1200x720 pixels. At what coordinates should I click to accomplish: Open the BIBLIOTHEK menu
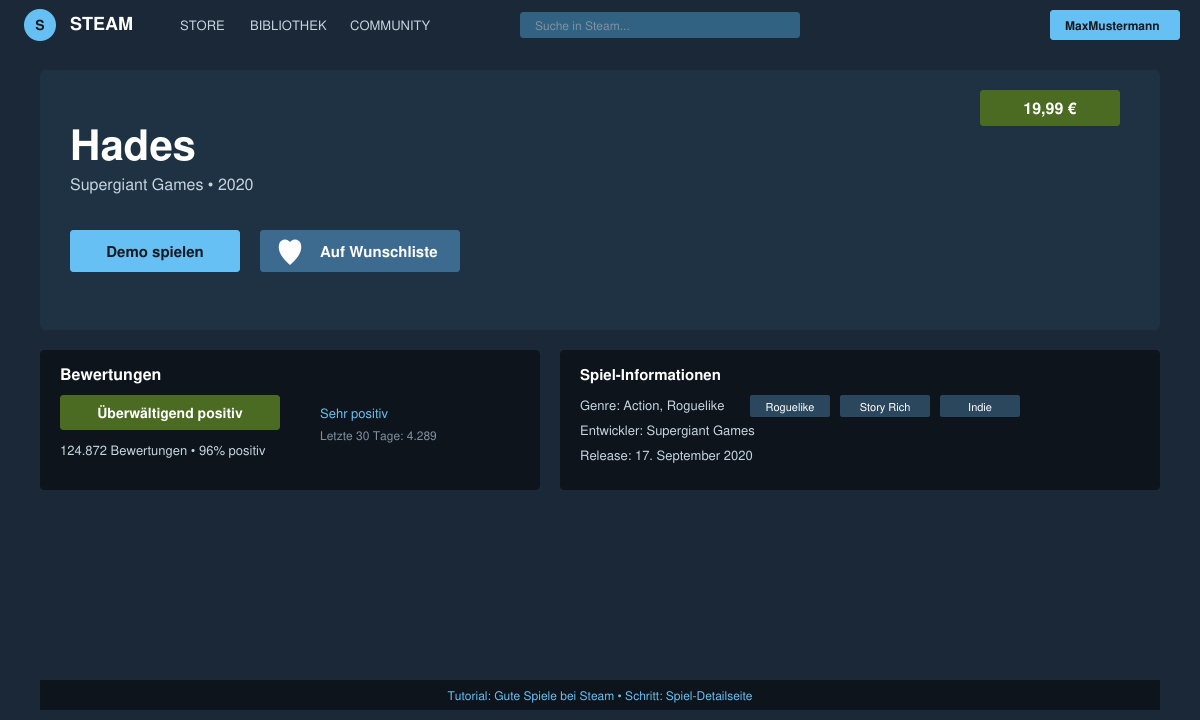288,25
